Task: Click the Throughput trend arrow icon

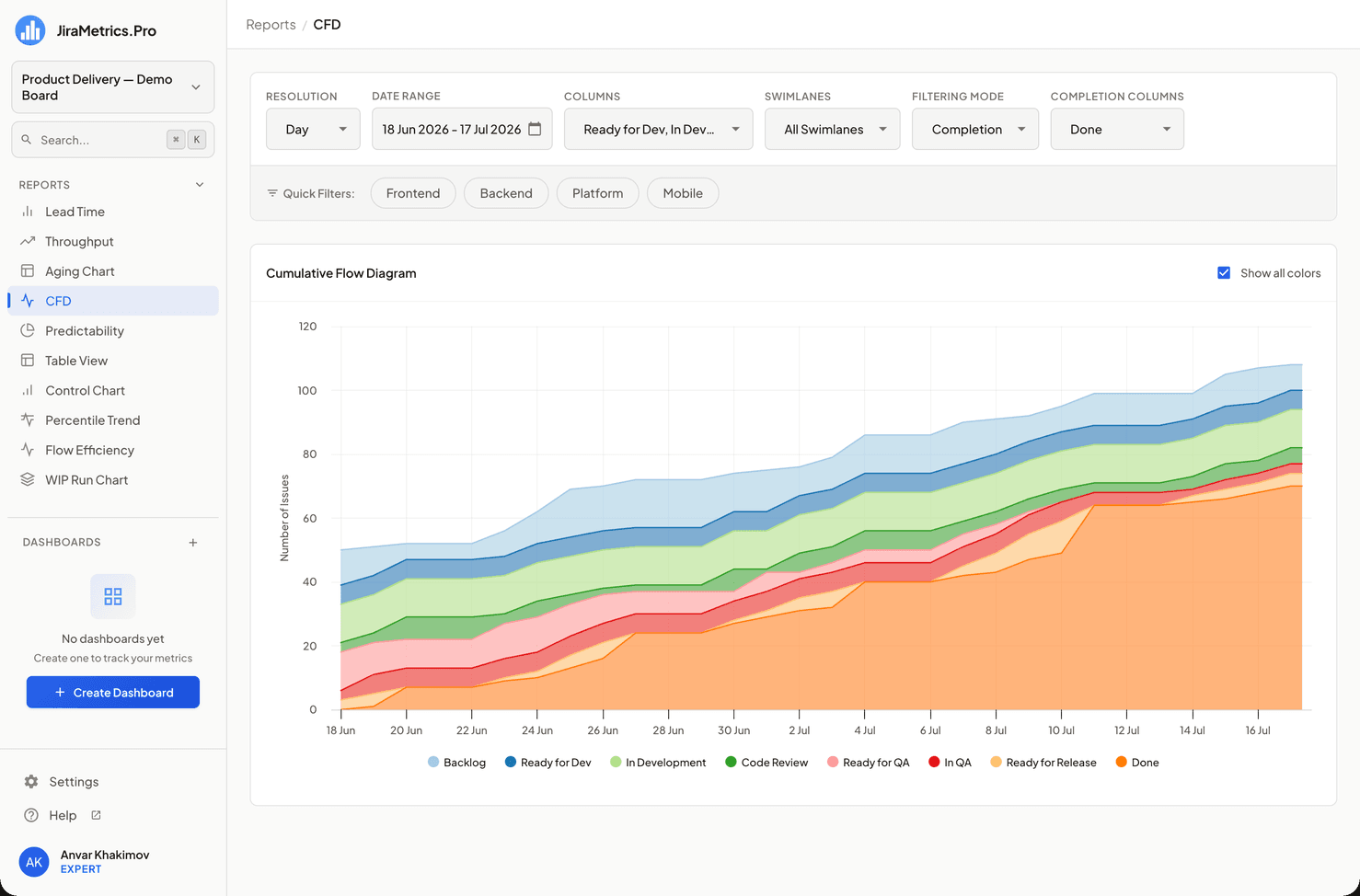Action: point(28,241)
